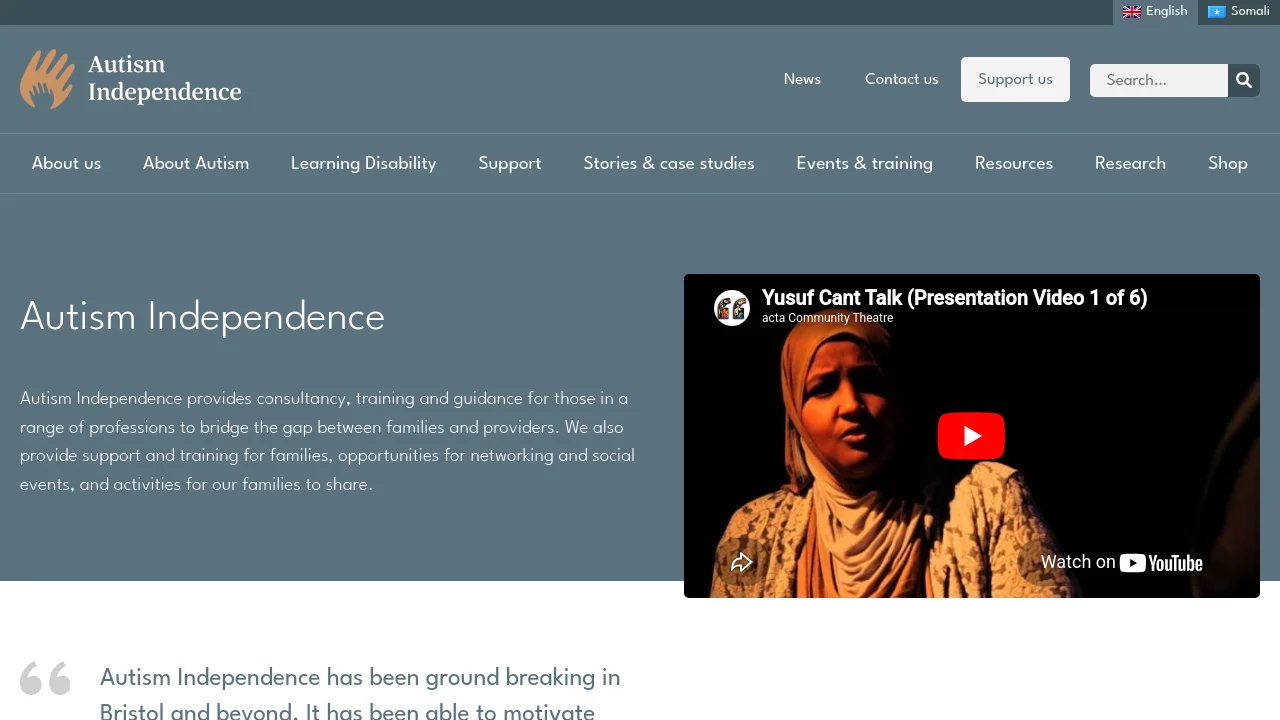Image resolution: width=1280 pixels, height=720 pixels.
Task: Open the acta Community Theatre channel avatar
Action: pos(732,308)
